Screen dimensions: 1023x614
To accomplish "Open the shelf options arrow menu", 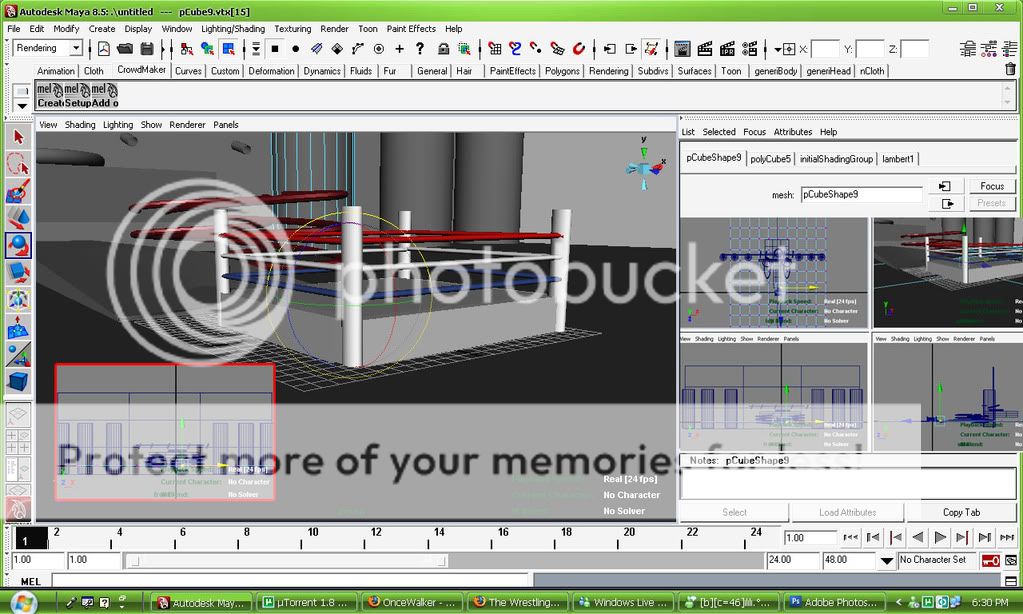I will (22, 104).
